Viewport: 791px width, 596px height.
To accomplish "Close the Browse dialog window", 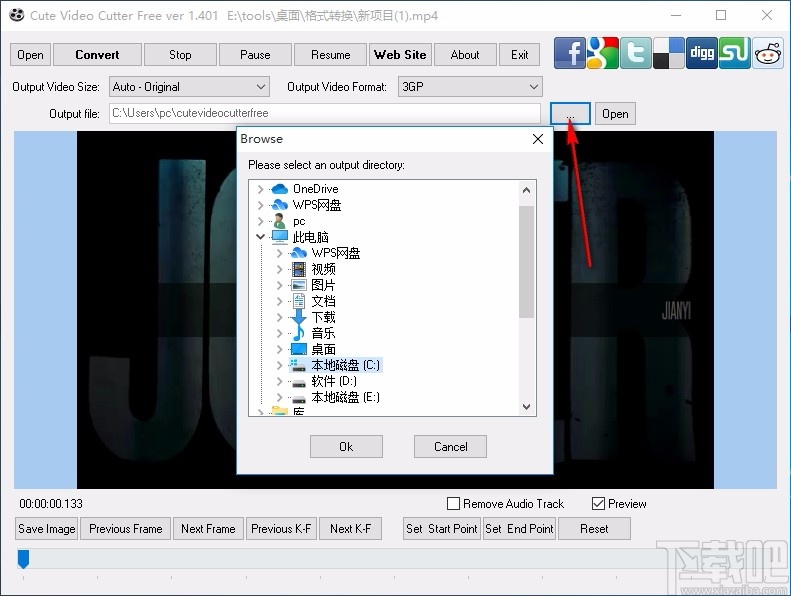I will pos(538,139).
